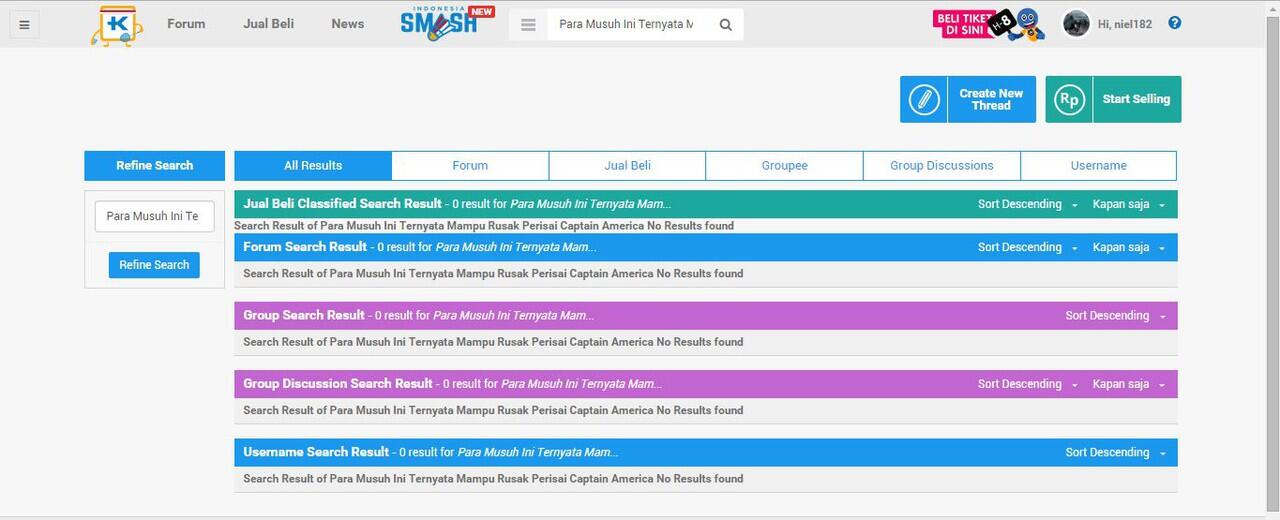Expand Sort Descending in Group Search results
Screen dimensions: 1280x520
1114,316
